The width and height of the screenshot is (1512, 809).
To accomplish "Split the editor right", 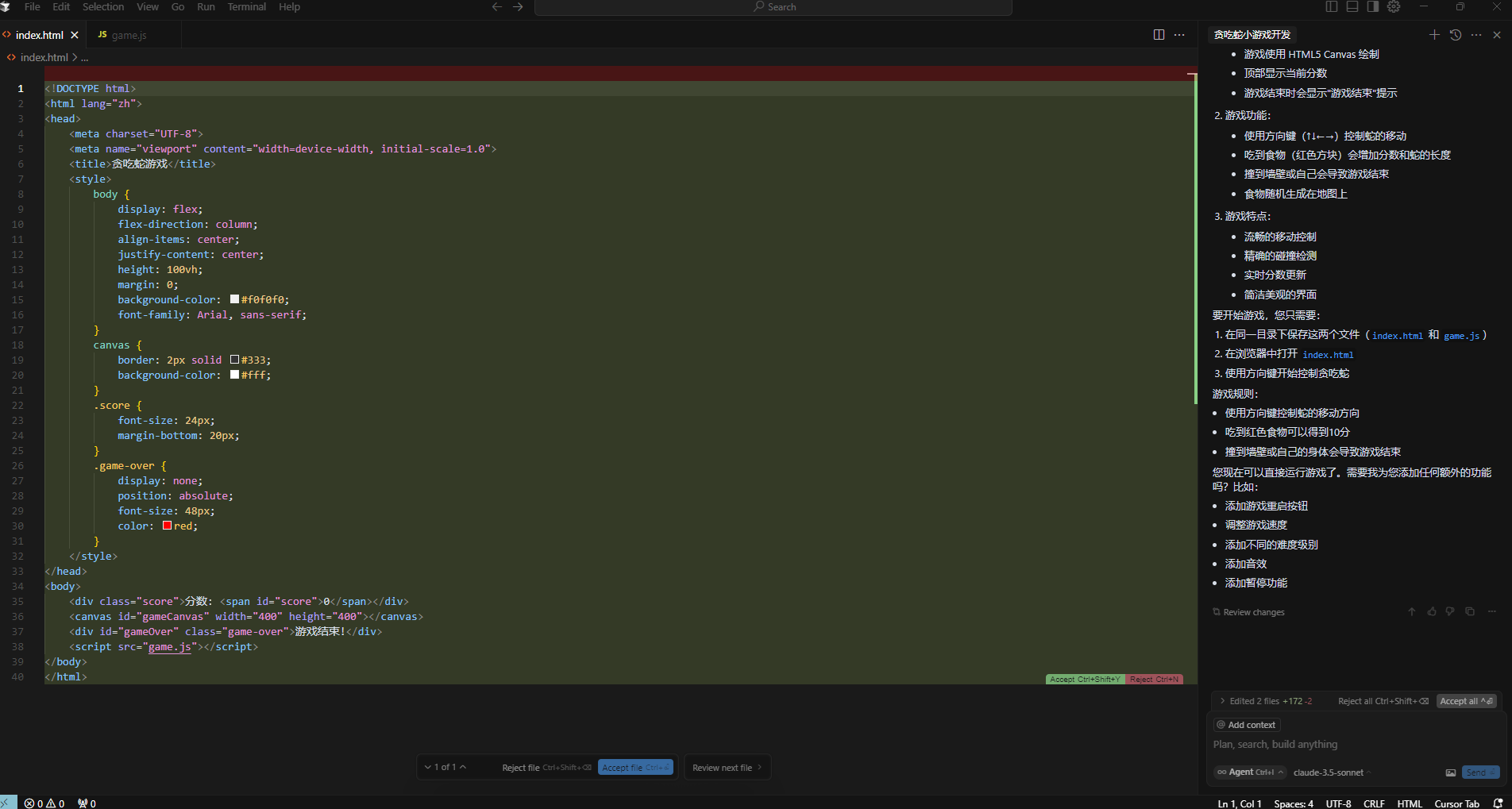I will (1159, 35).
